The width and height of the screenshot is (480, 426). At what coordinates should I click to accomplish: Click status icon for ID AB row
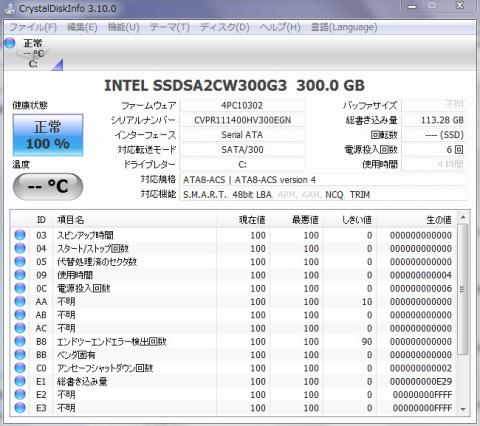[x=20, y=315]
